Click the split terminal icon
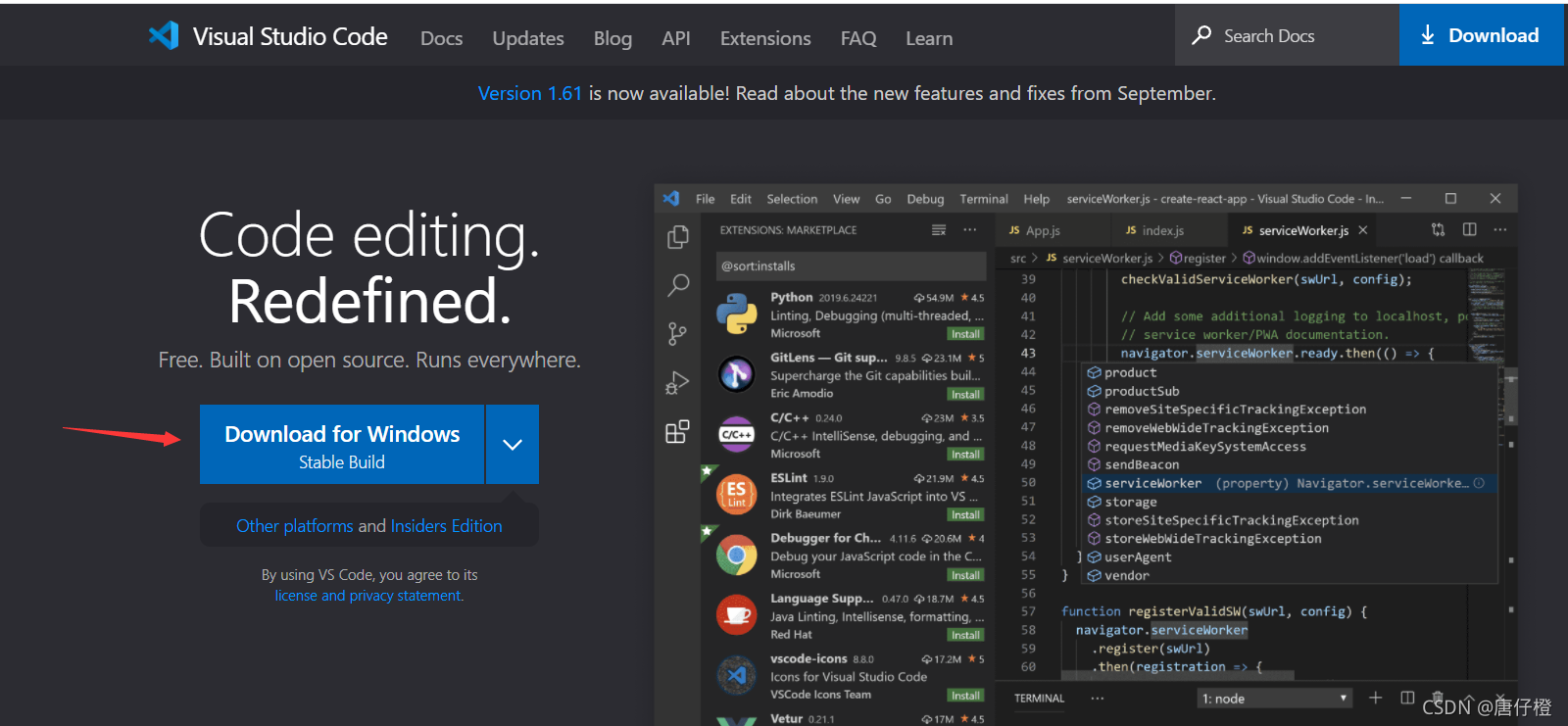The image size is (1568, 726). tap(1407, 698)
